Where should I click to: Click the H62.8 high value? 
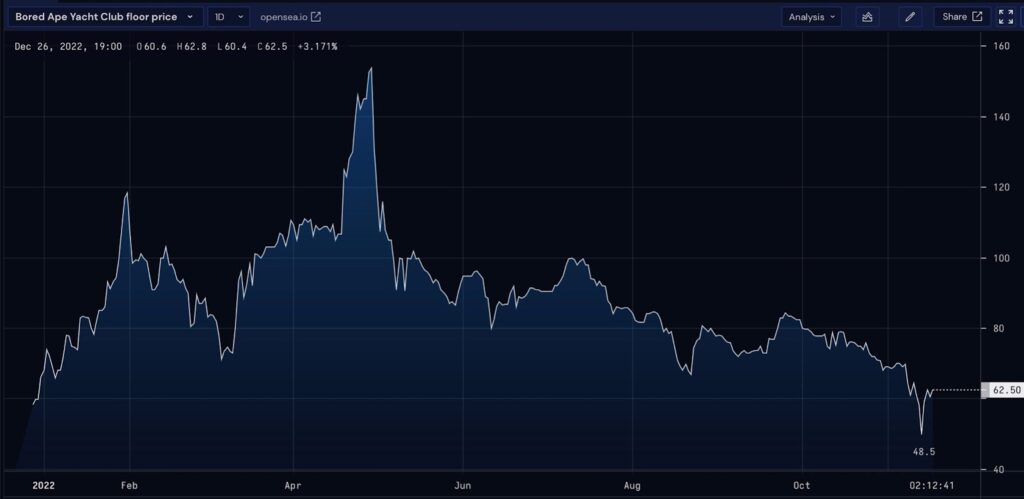point(191,46)
